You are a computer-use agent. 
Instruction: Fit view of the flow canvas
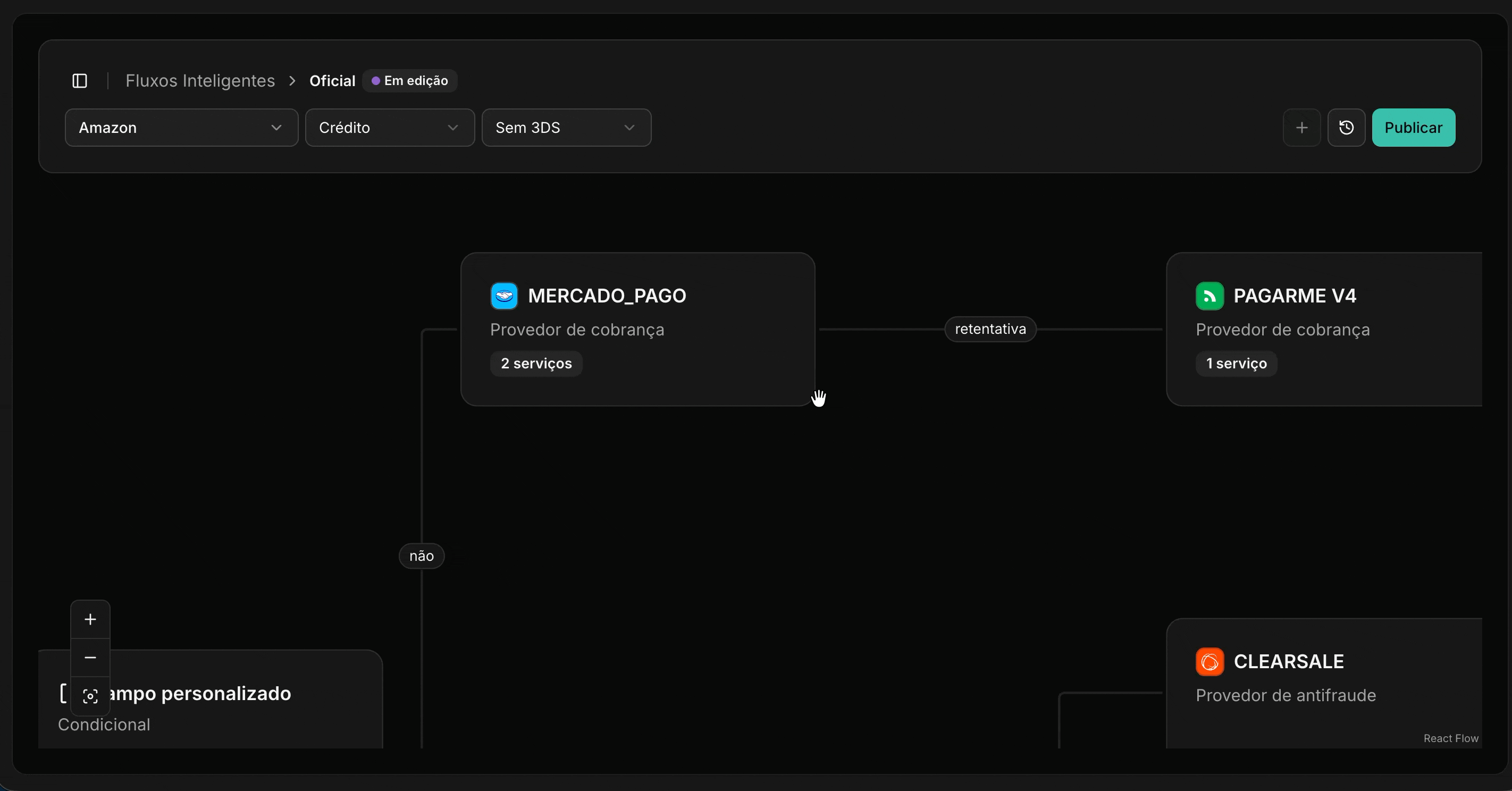90,696
